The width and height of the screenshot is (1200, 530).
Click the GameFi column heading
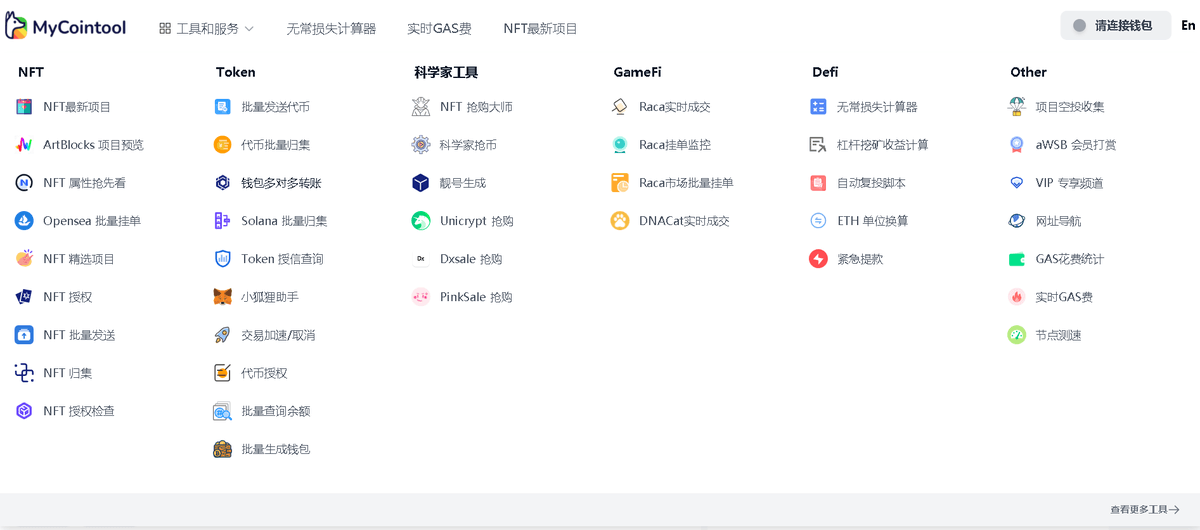click(x=637, y=72)
